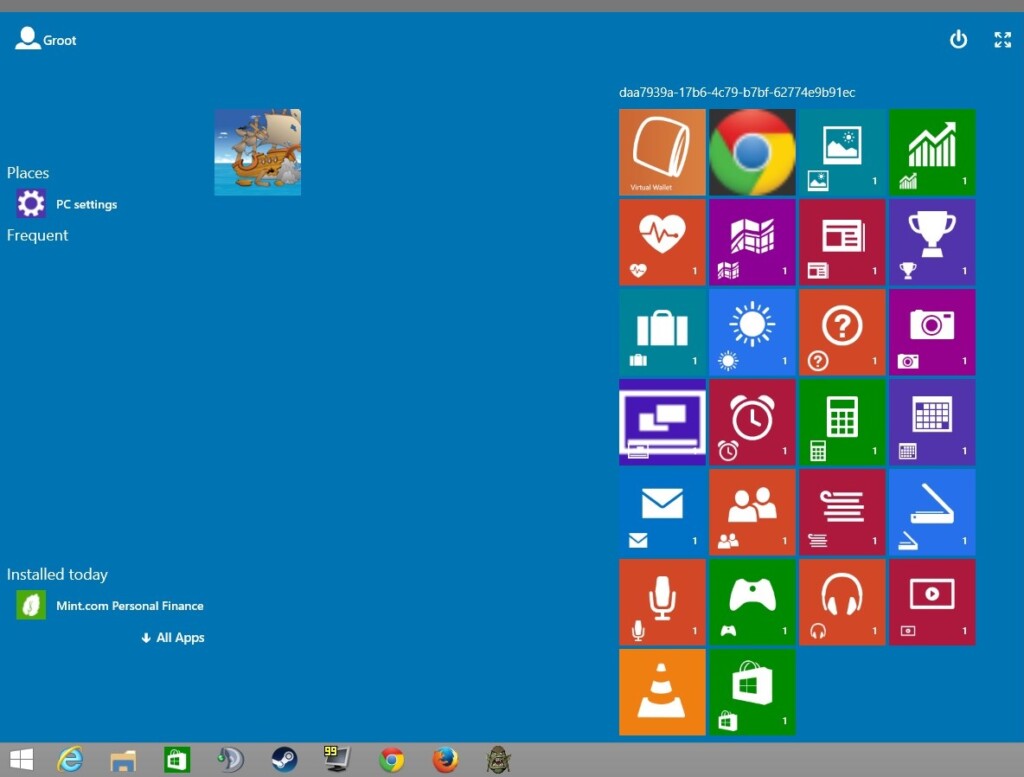
Task: Open the Mail tile
Action: (x=662, y=512)
